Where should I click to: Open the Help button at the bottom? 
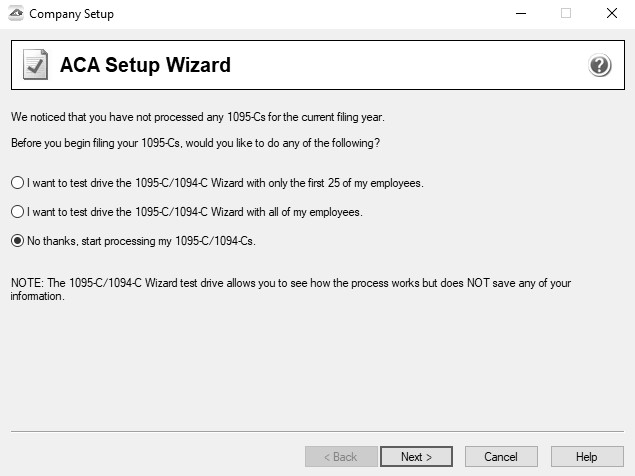[587, 457]
